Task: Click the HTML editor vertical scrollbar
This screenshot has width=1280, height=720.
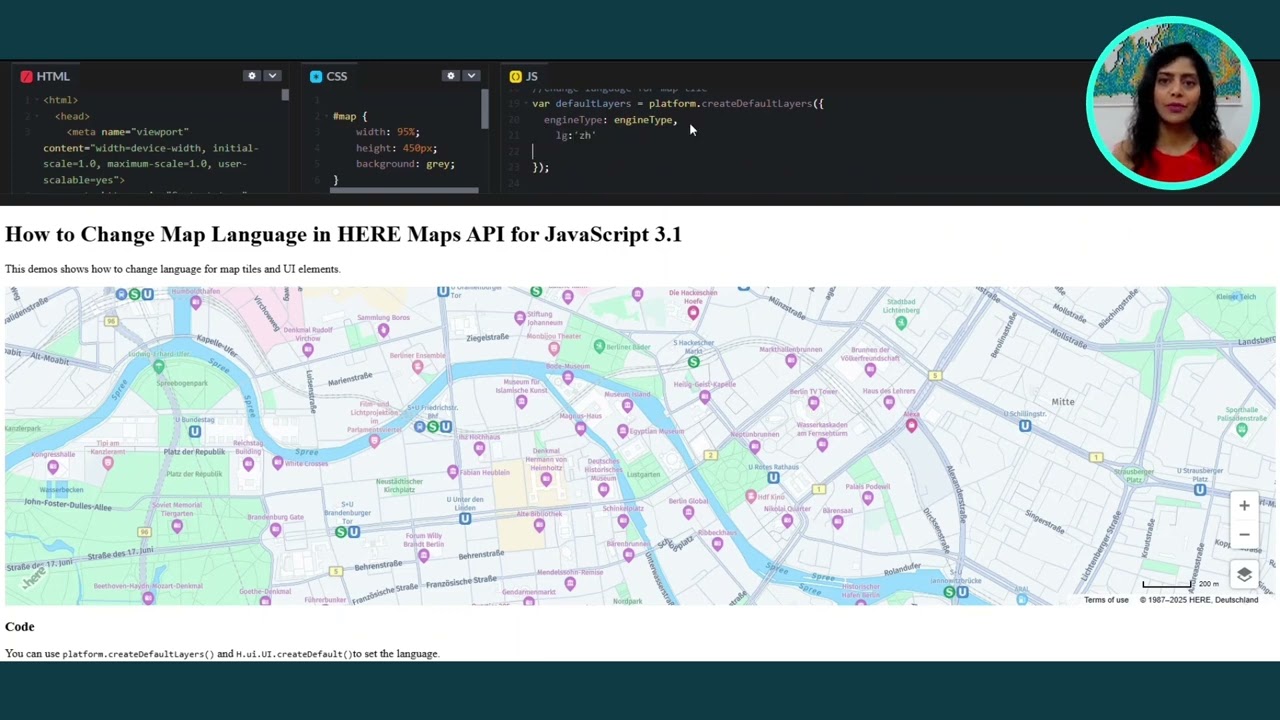Action: coord(285,95)
